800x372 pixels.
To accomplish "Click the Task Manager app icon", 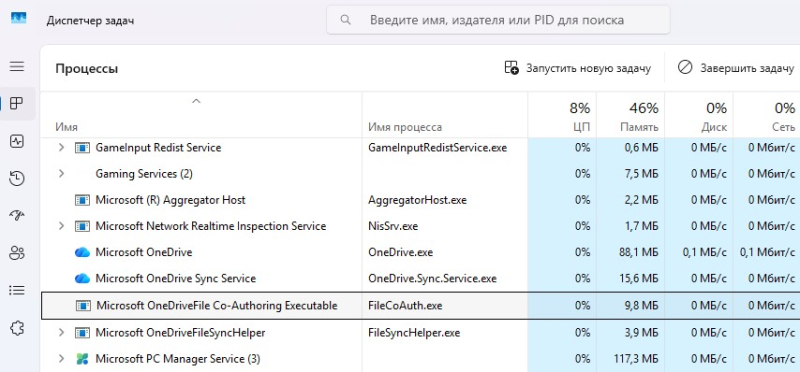I will tap(18, 19).
